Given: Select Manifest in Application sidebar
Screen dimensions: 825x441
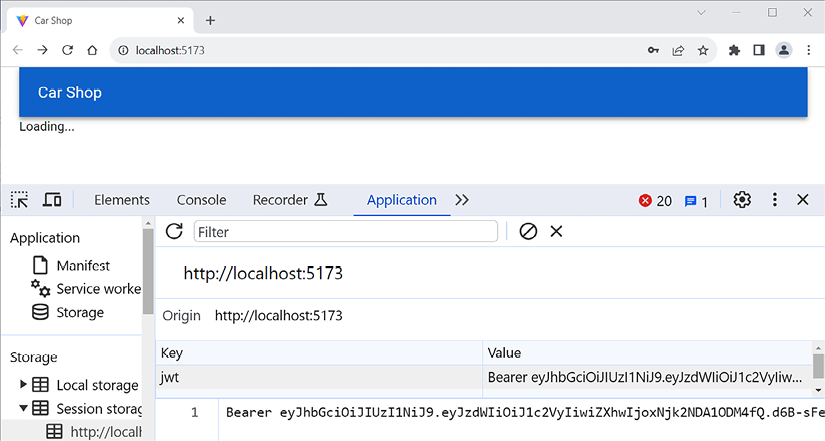Looking at the screenshot, I should point(83,266).
